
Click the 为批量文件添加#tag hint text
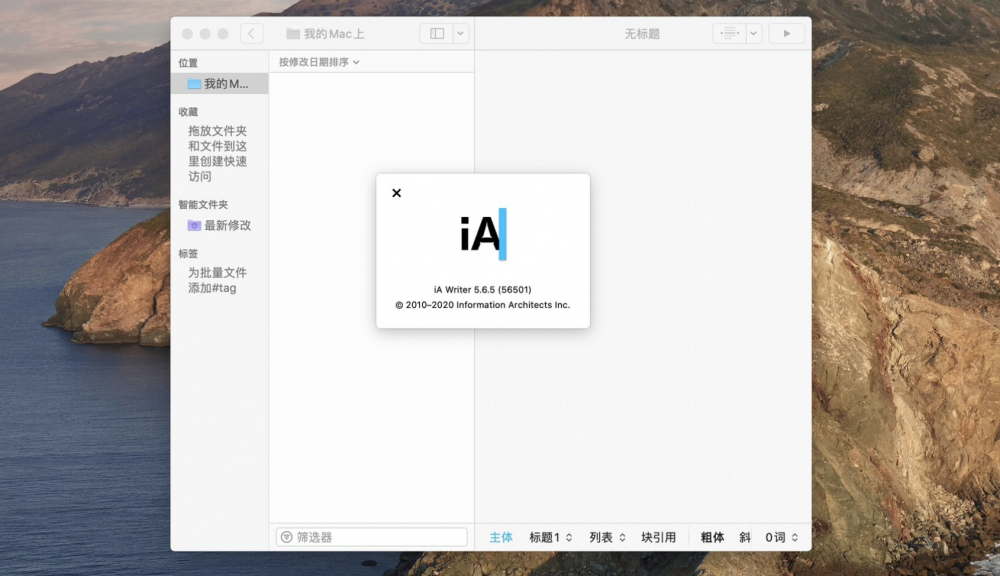[217, 280]
